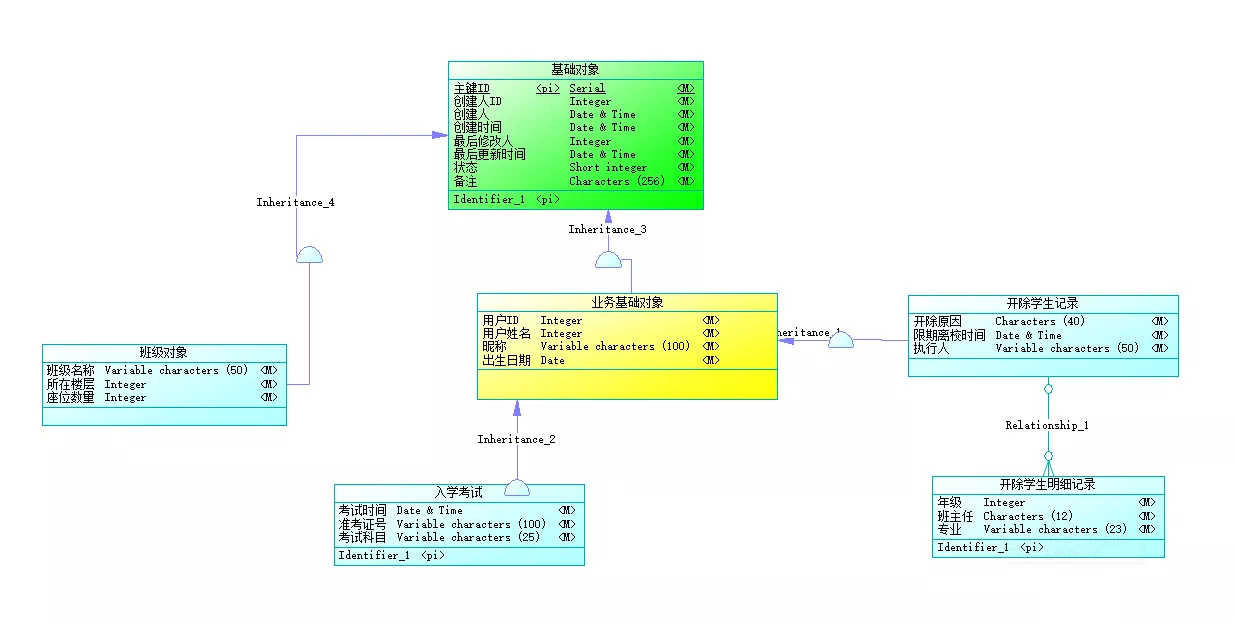
Task: Click the 创建时间 attribute row
Action: click(x=574, y=127)
